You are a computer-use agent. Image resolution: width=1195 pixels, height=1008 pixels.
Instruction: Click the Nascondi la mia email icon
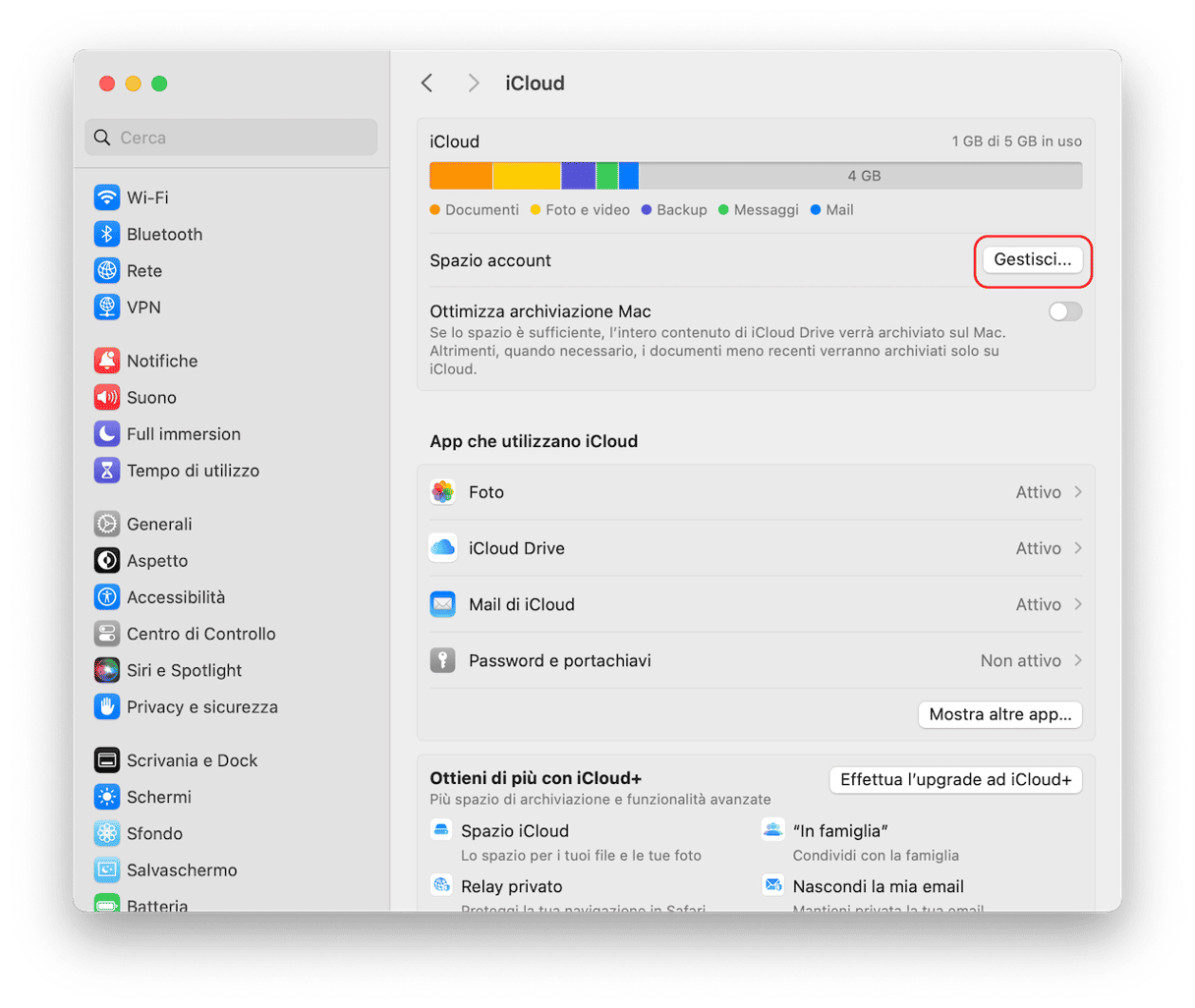click(x=773, y=886)
